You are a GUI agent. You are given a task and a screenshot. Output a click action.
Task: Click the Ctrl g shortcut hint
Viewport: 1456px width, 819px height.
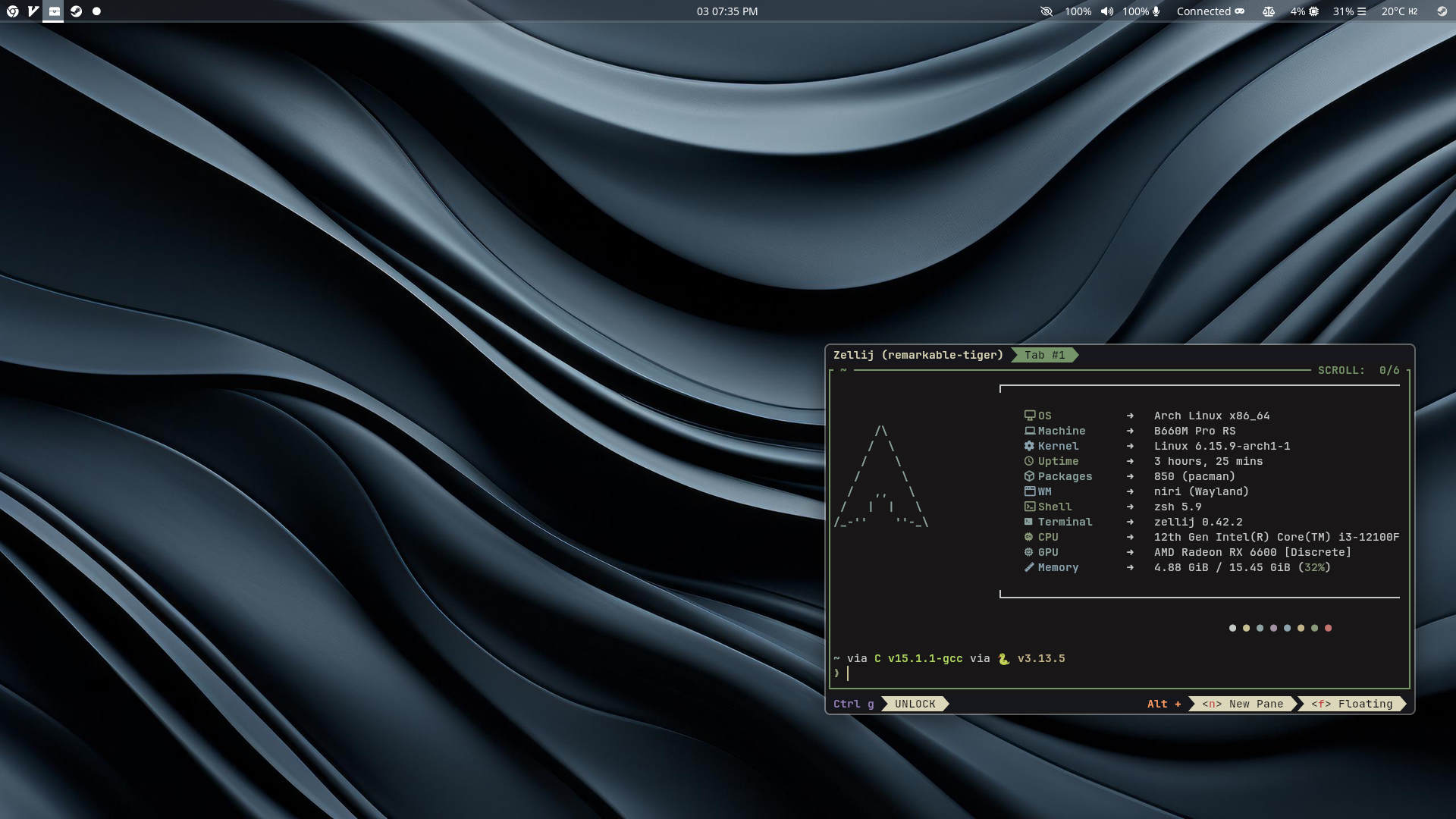[x=853, y=704]
